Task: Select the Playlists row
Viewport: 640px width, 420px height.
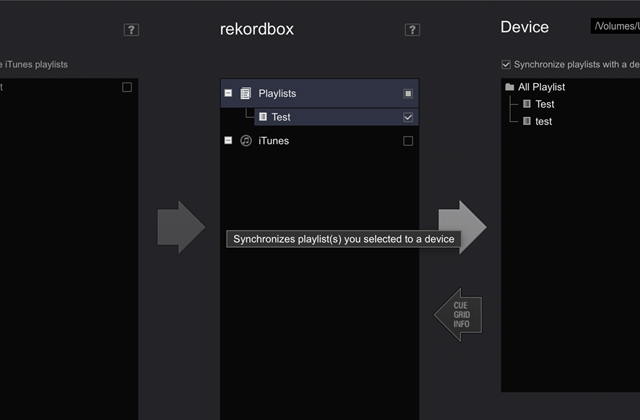Action: coord(320,93)
